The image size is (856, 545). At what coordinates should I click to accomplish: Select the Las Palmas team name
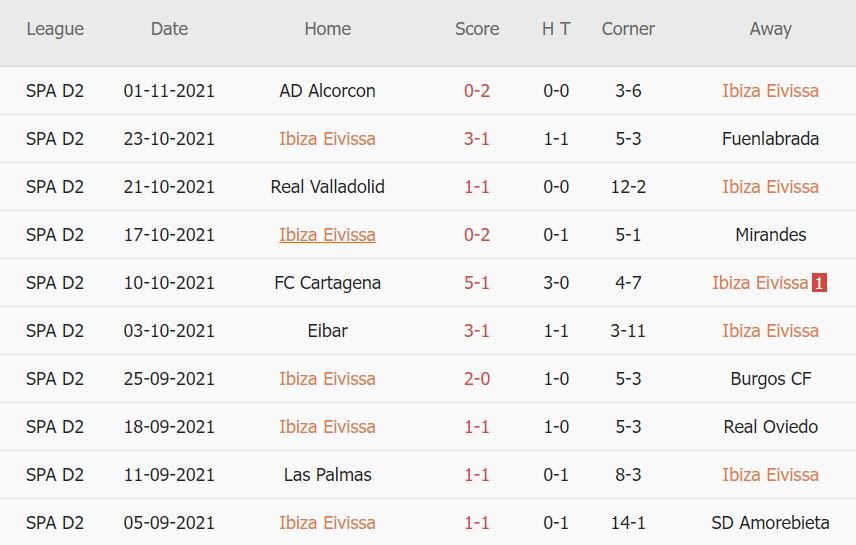pos(328,475)
